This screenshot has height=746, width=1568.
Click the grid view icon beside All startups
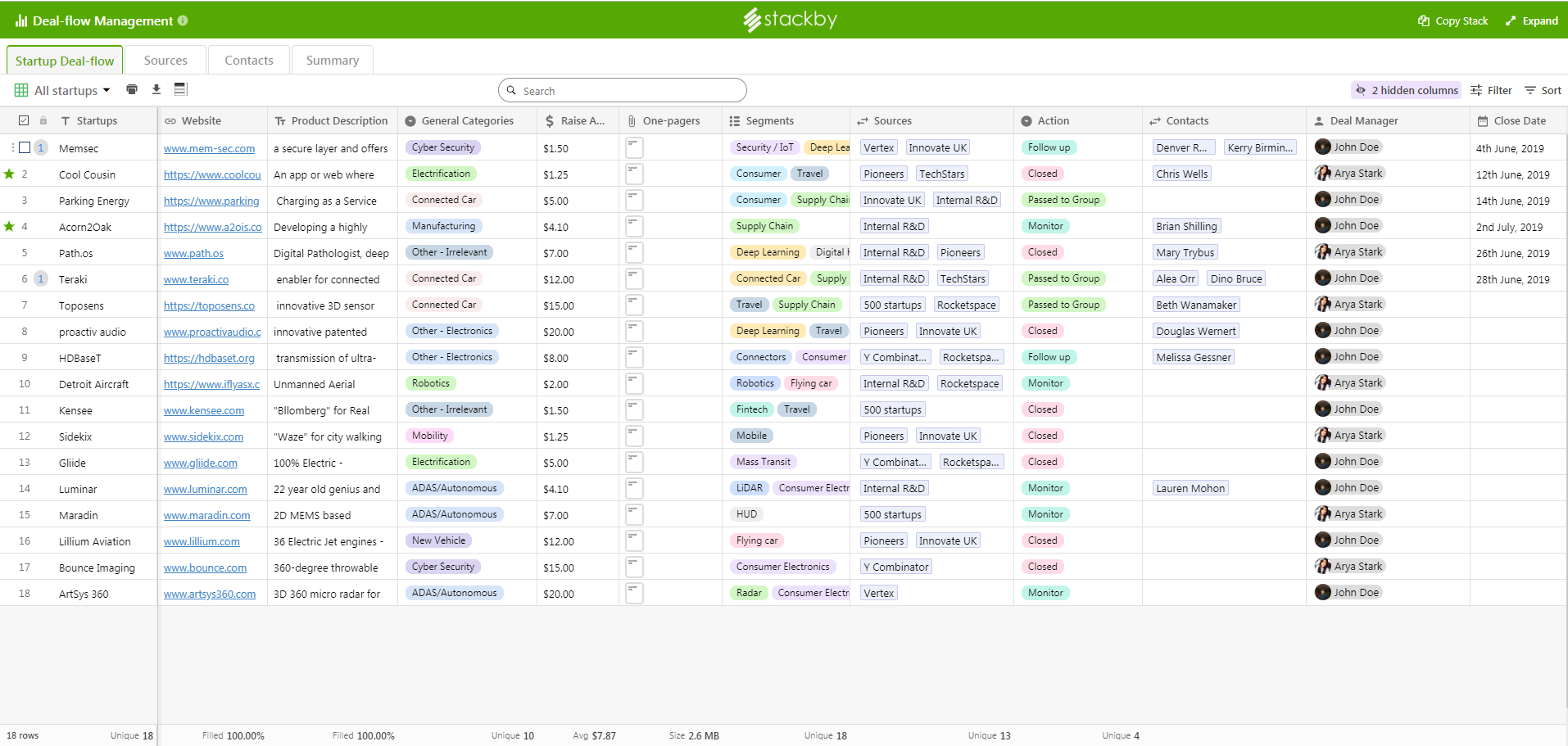tap(21, 90)
